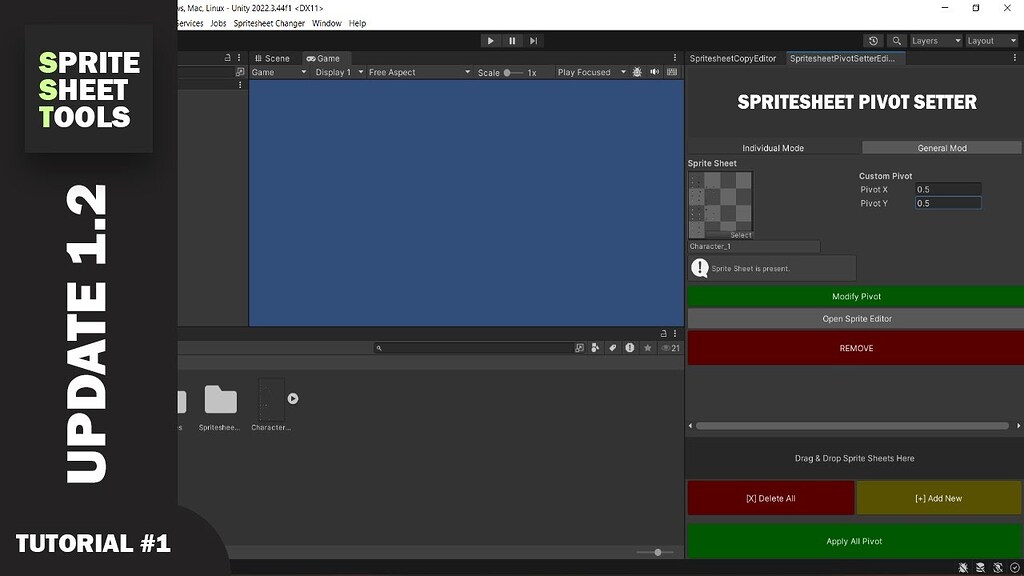Click the Stats overlay icon in Game view toolbar
The width and height of the screenshot is (1024, 576).
pyautogui.click(x=672, y=71)
